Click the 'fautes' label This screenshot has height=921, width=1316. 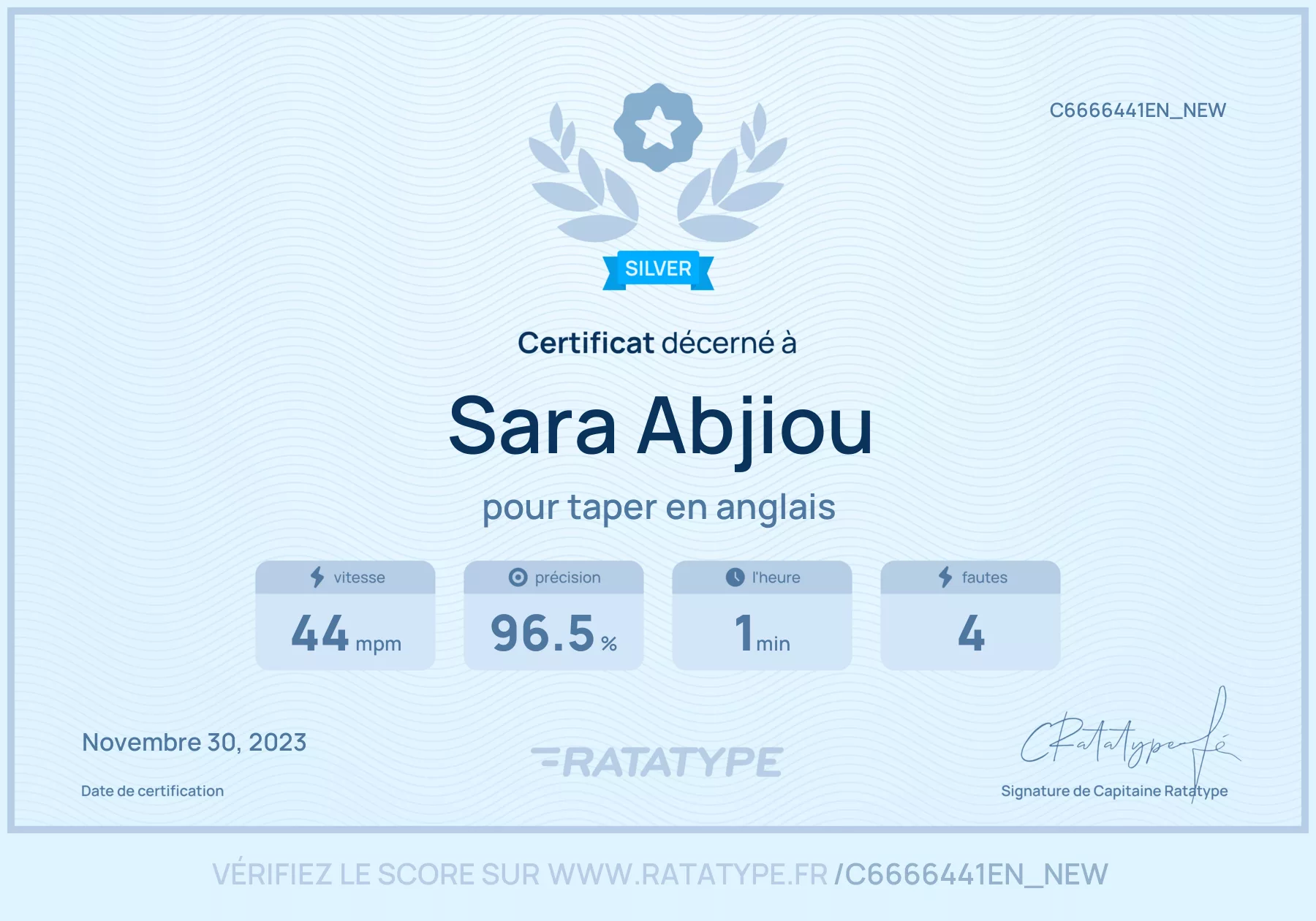pos(984,577)
